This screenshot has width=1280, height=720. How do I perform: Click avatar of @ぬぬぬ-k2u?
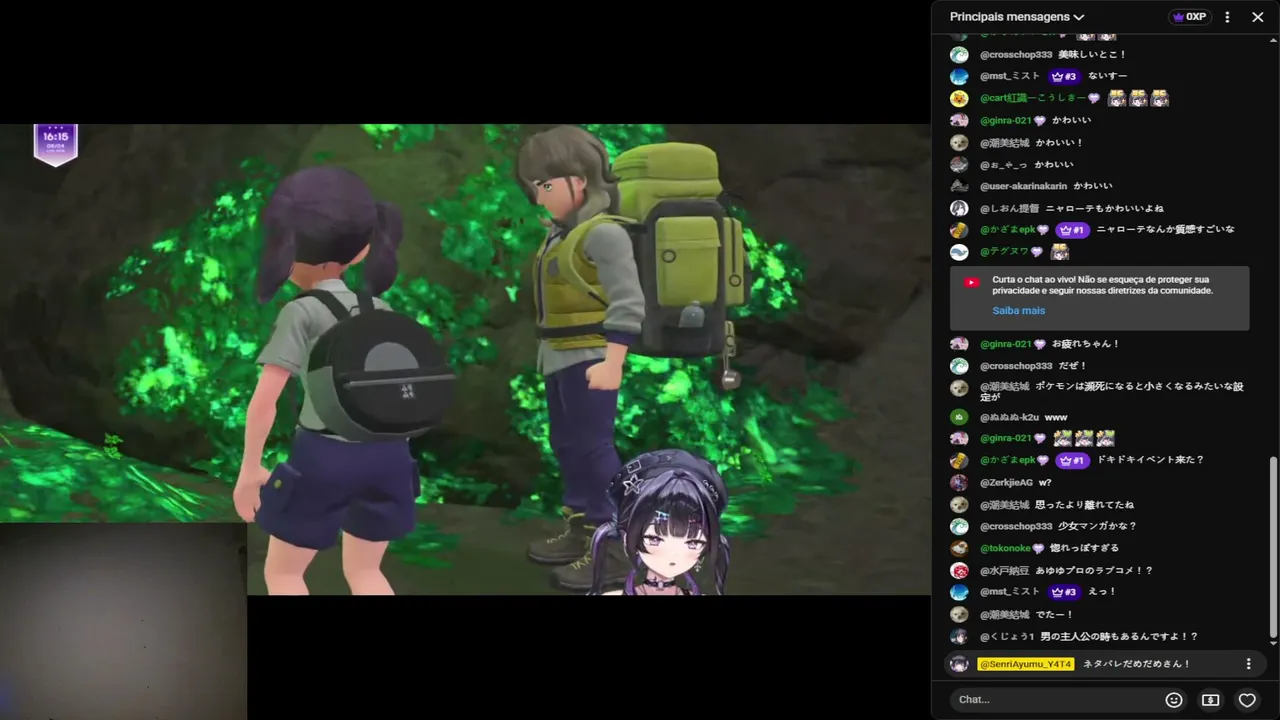959,417
